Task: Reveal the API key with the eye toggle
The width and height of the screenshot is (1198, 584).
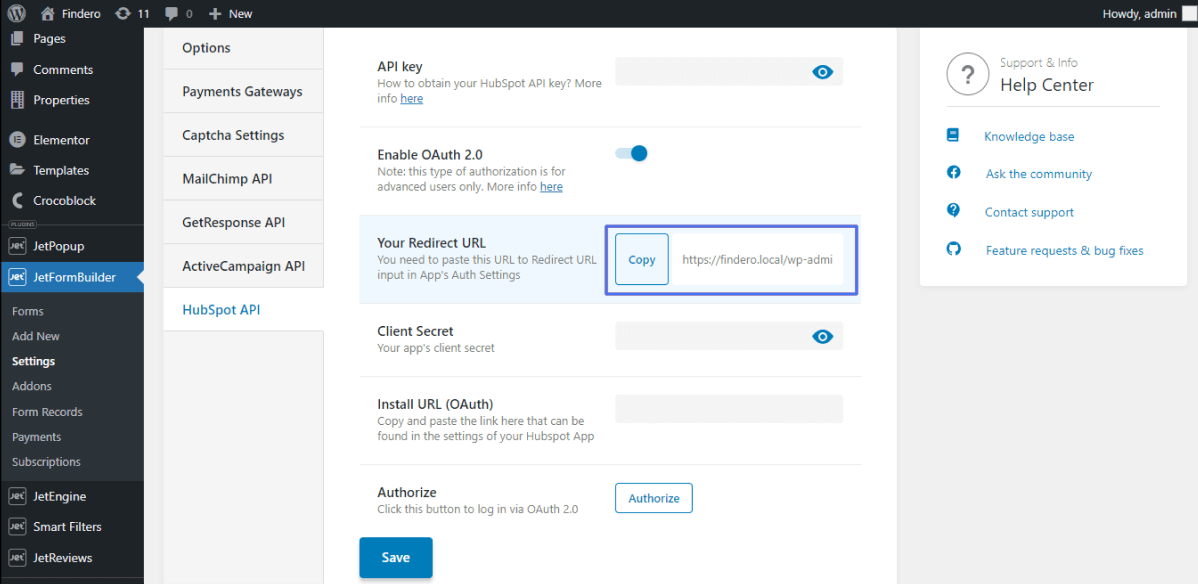Action: click(x=822, y=71)
